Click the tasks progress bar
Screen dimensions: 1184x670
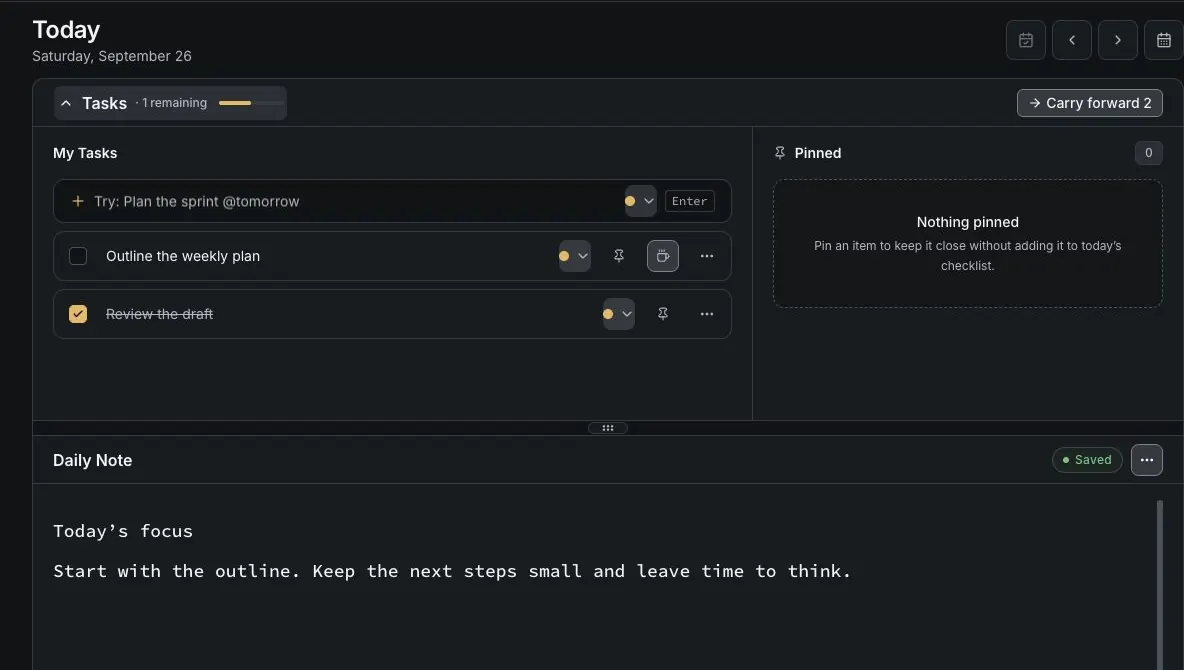click(251, 103)
